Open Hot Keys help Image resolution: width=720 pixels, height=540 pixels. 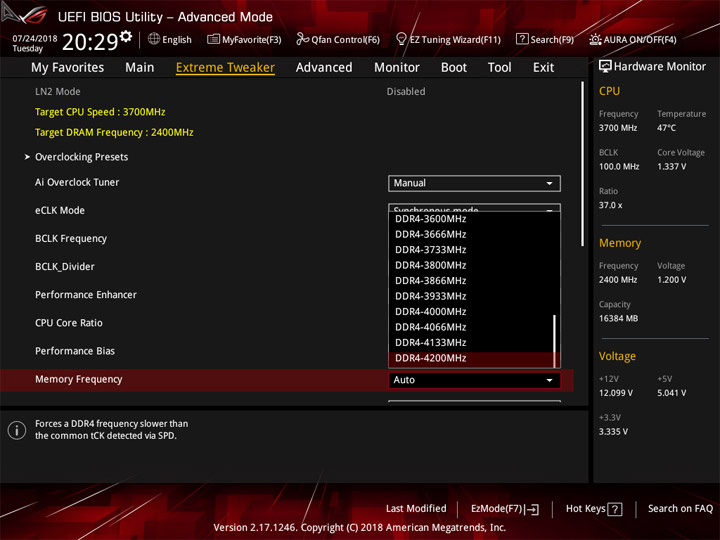point(594,509)
